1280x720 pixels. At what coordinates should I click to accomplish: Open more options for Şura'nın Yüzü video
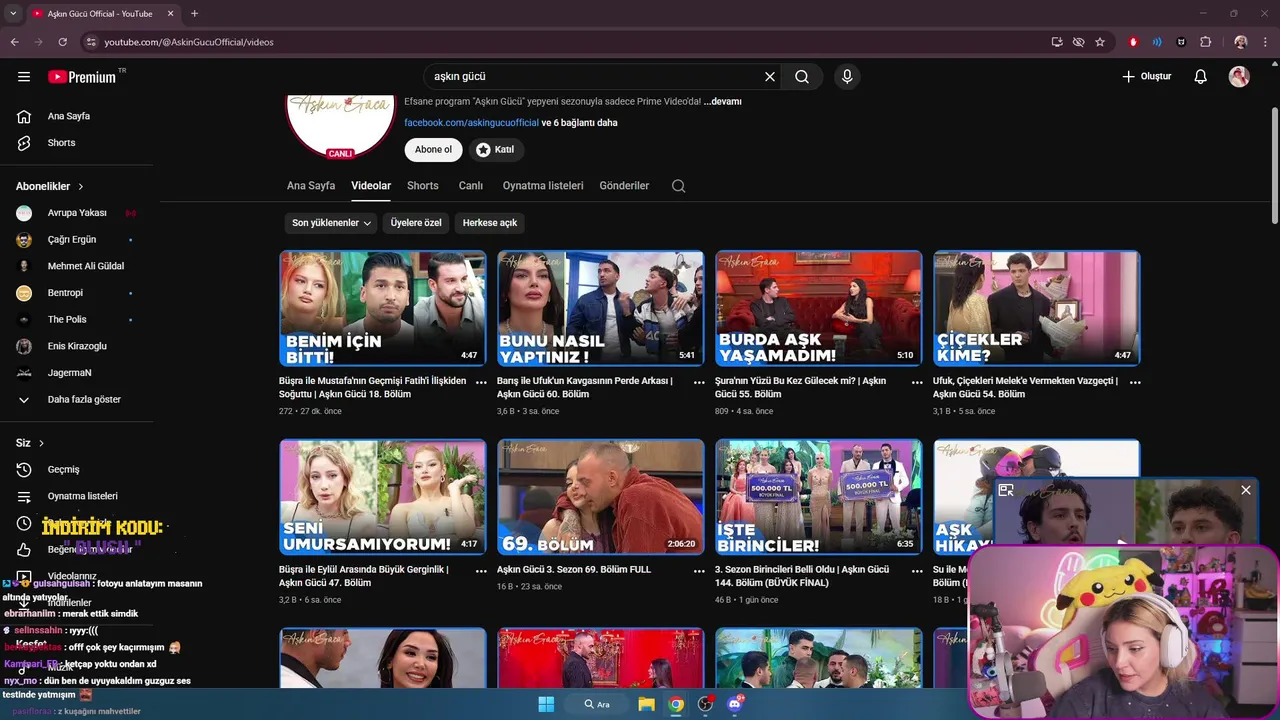point(917,382)
